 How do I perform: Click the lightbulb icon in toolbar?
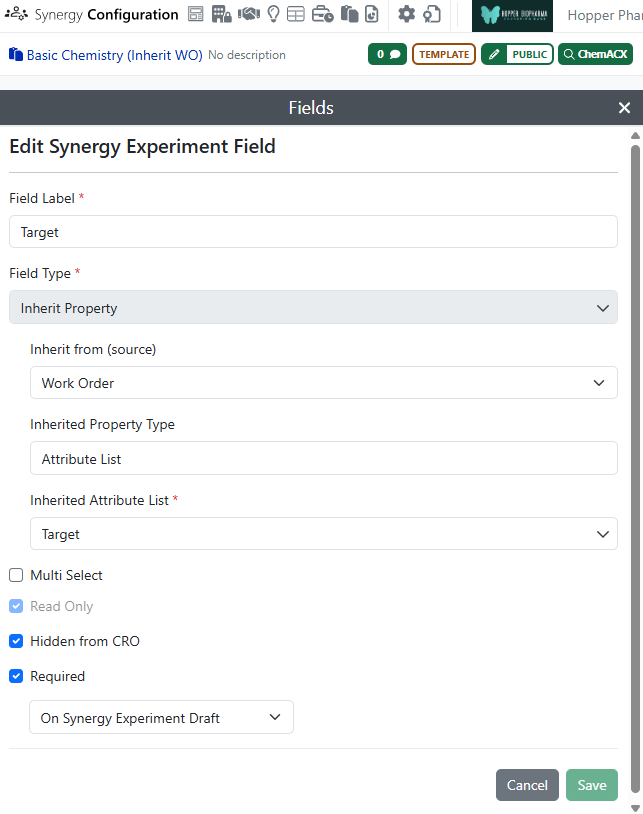tap(273, 14)
